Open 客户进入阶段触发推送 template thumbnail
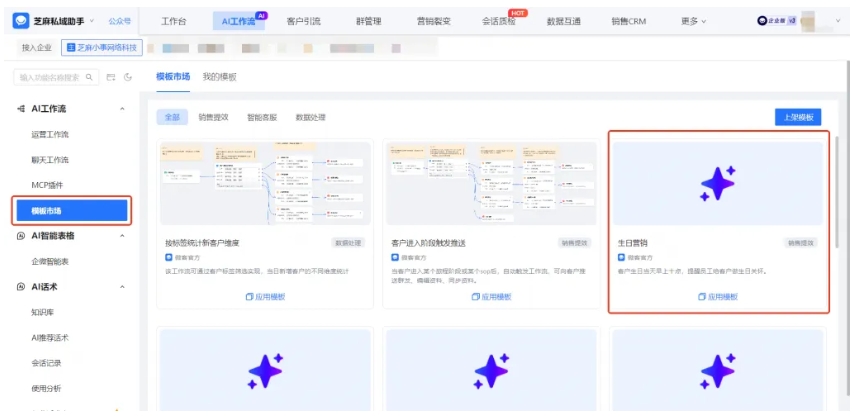The image size is (859, 417). (491, 184)
